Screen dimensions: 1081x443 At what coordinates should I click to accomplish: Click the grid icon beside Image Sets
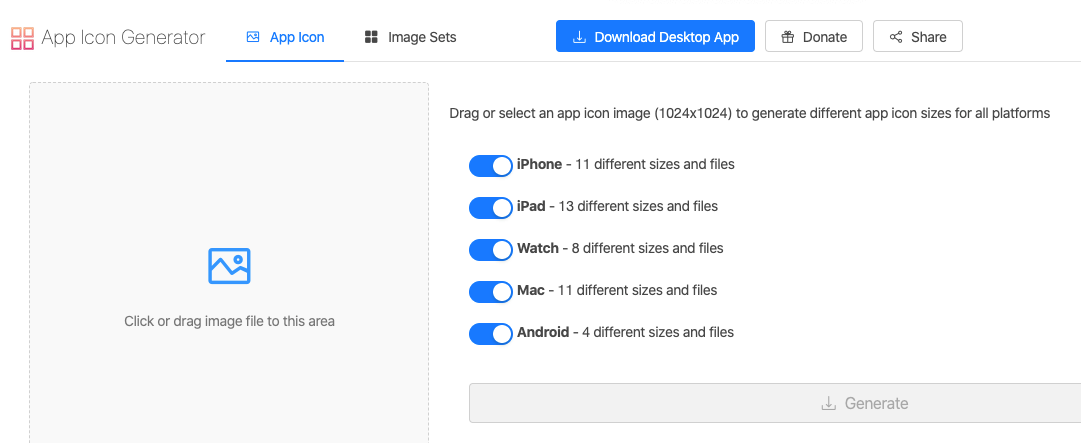(x=371, y=37)
